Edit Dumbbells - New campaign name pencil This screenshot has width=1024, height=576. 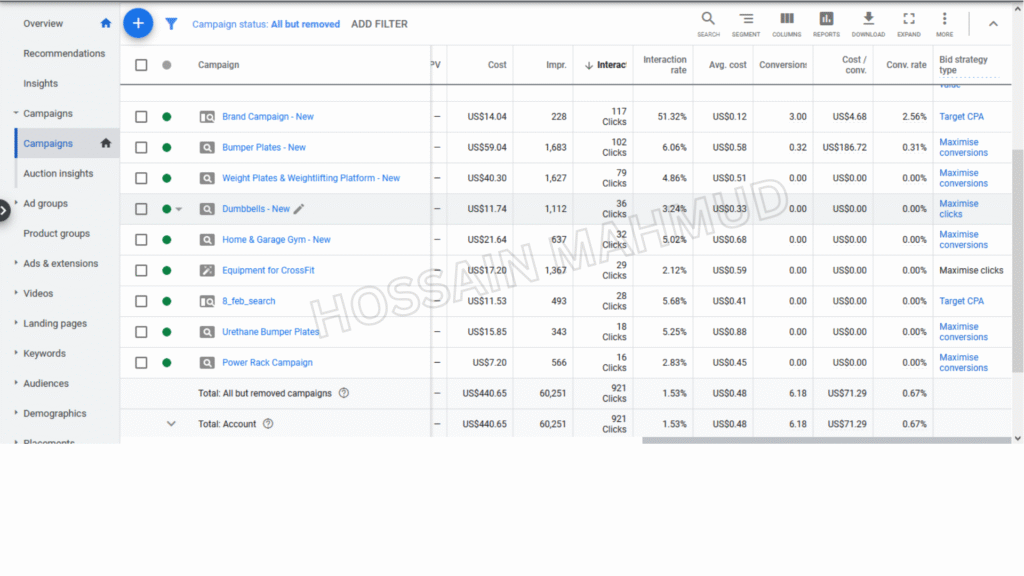(299, 209)
